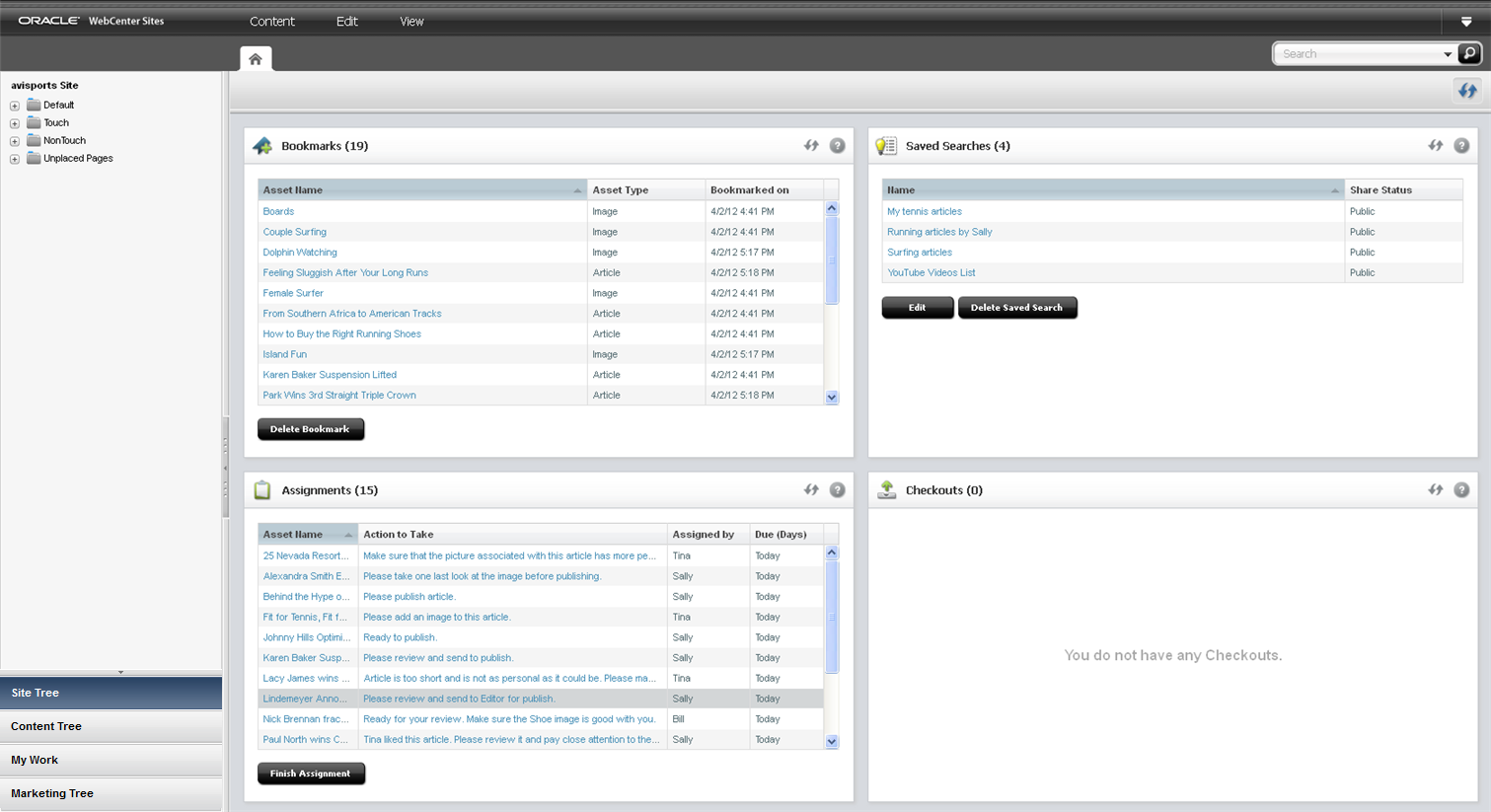Open Surfing articles saved search
Screen dimensions: 1491x812
(x=920, y=253)
